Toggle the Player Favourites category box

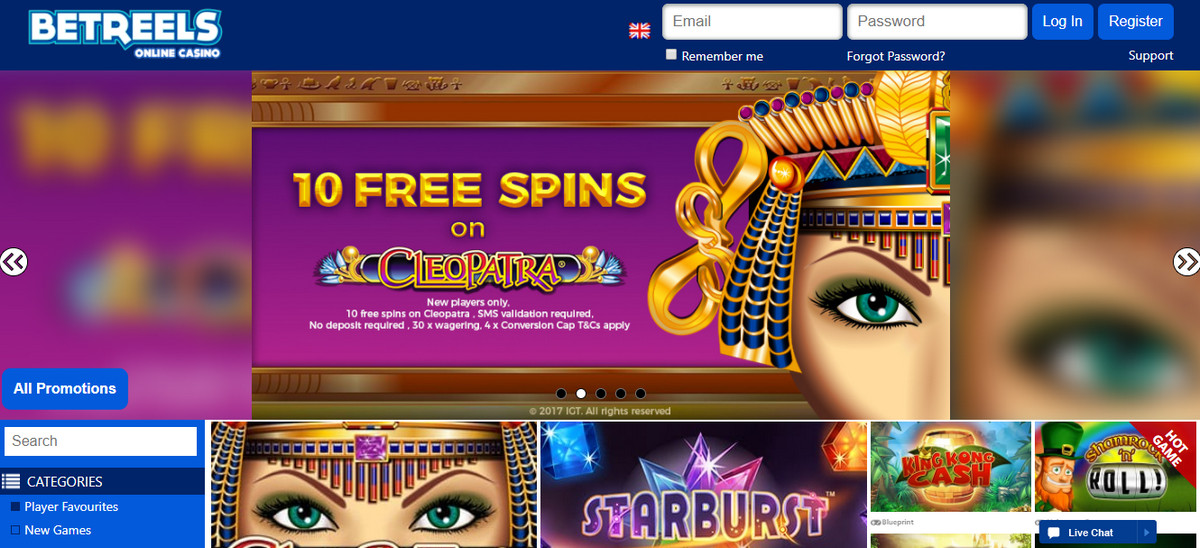coord(15,507)
